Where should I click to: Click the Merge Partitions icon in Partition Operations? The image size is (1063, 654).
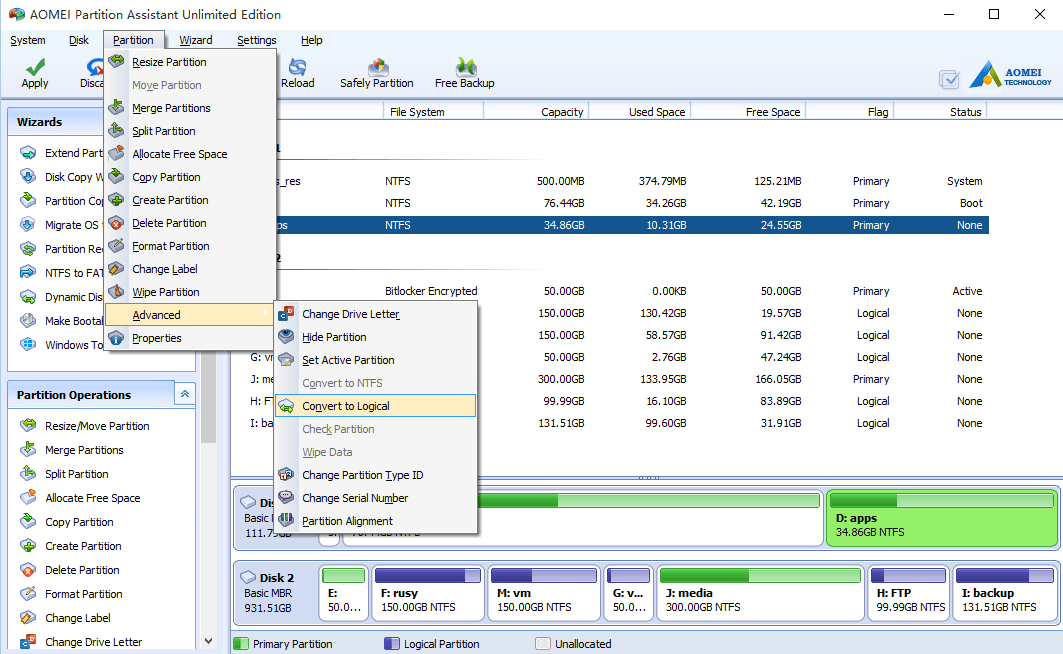pos(28,449)
